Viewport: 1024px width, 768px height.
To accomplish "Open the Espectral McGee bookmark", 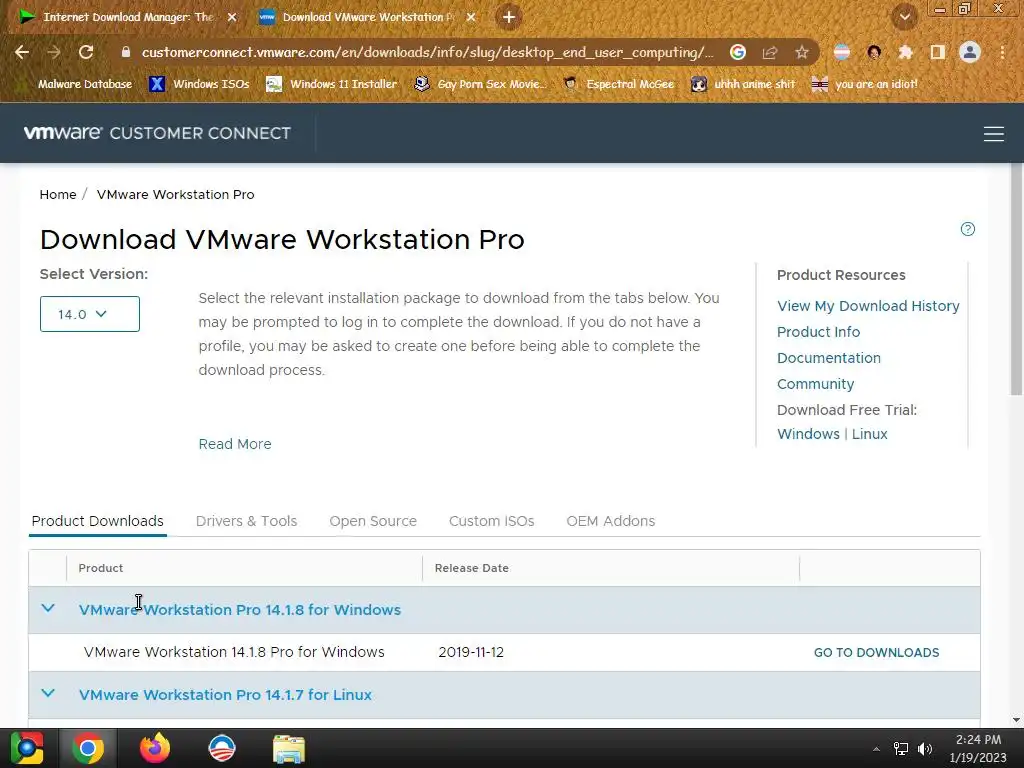I will 618,84.
